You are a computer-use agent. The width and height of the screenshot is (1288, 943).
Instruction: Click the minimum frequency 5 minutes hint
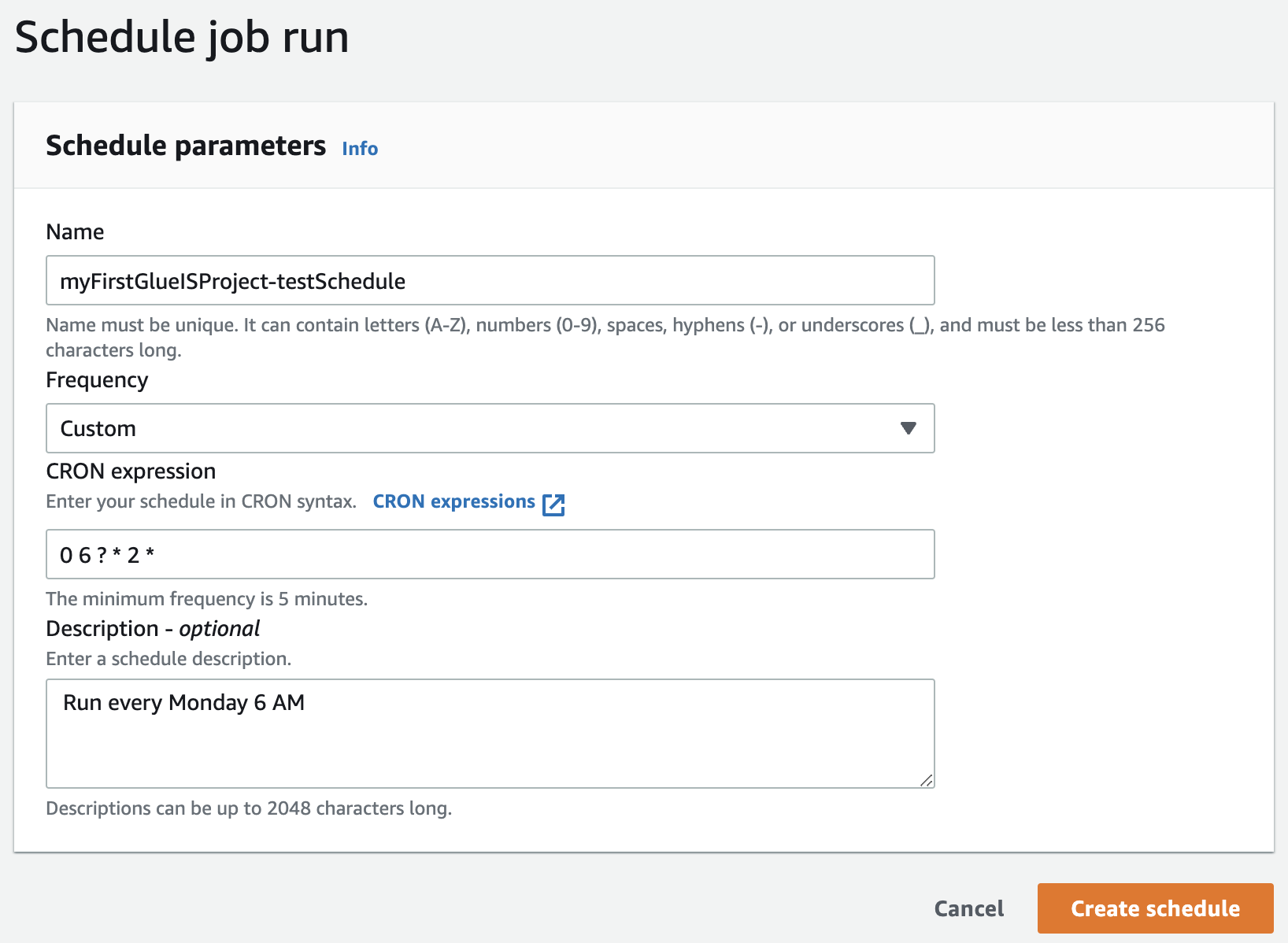point(206,599)
